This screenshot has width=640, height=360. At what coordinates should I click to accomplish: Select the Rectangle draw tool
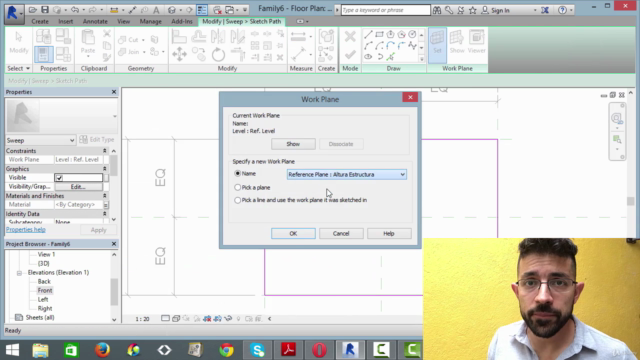[x=380, y=35]
